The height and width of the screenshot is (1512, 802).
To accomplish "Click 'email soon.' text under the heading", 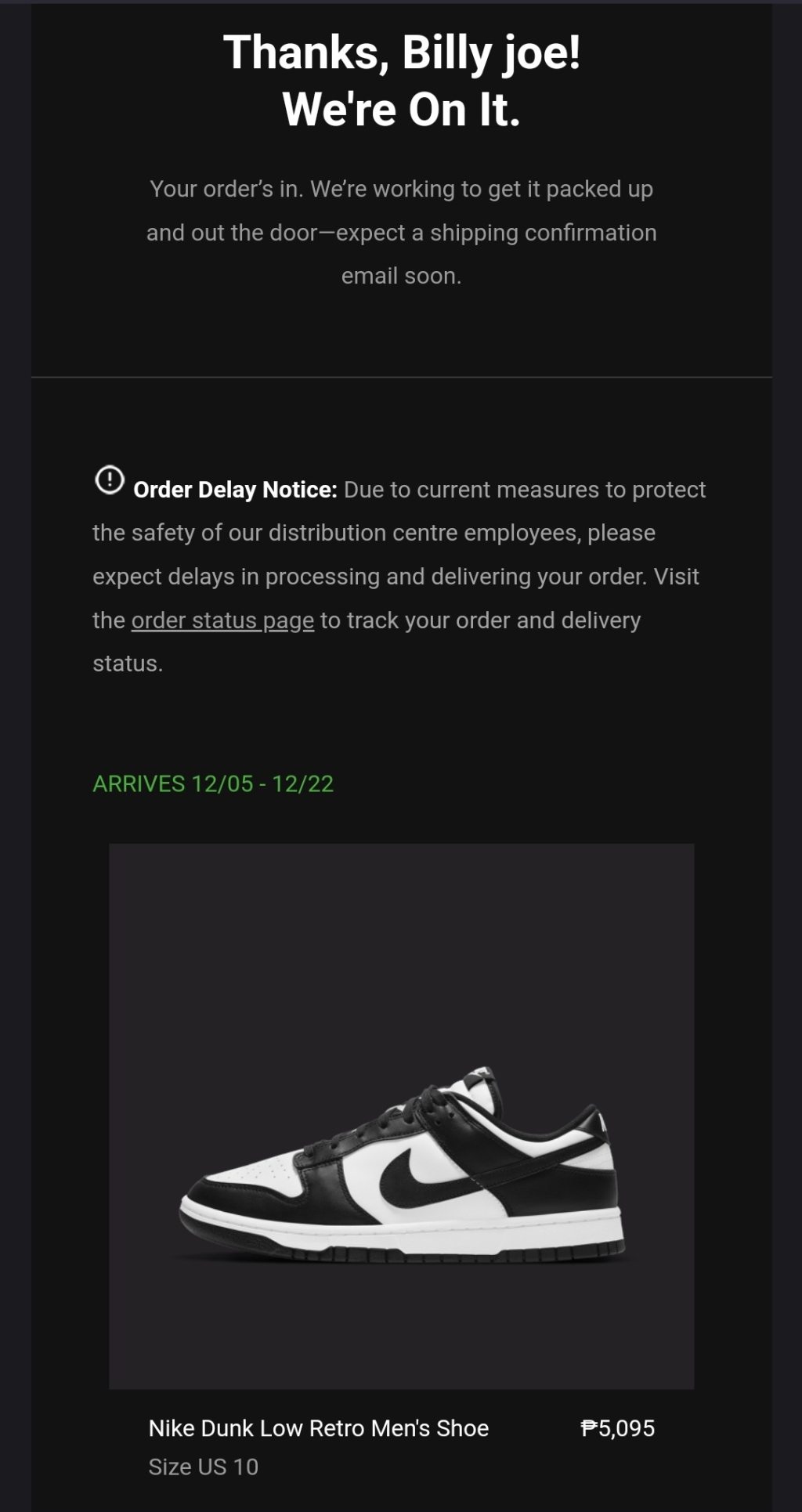I will (401, 276).
